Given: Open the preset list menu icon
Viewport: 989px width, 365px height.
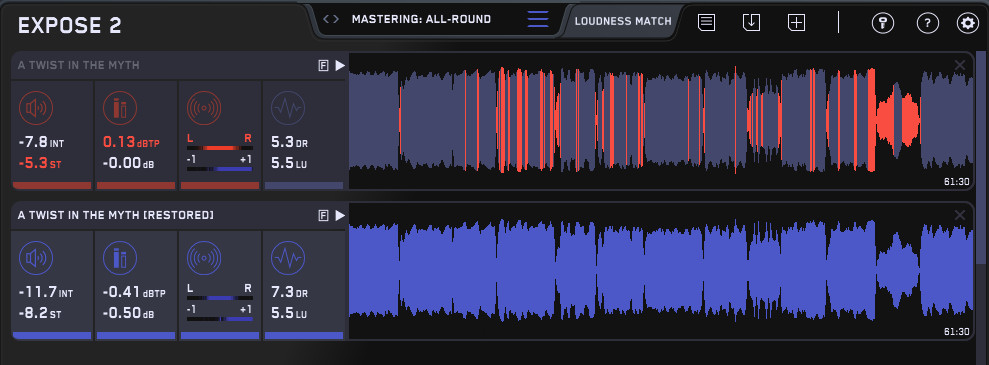Looking at the screenshot, I should pyautogui.click(x=538, y=20).
